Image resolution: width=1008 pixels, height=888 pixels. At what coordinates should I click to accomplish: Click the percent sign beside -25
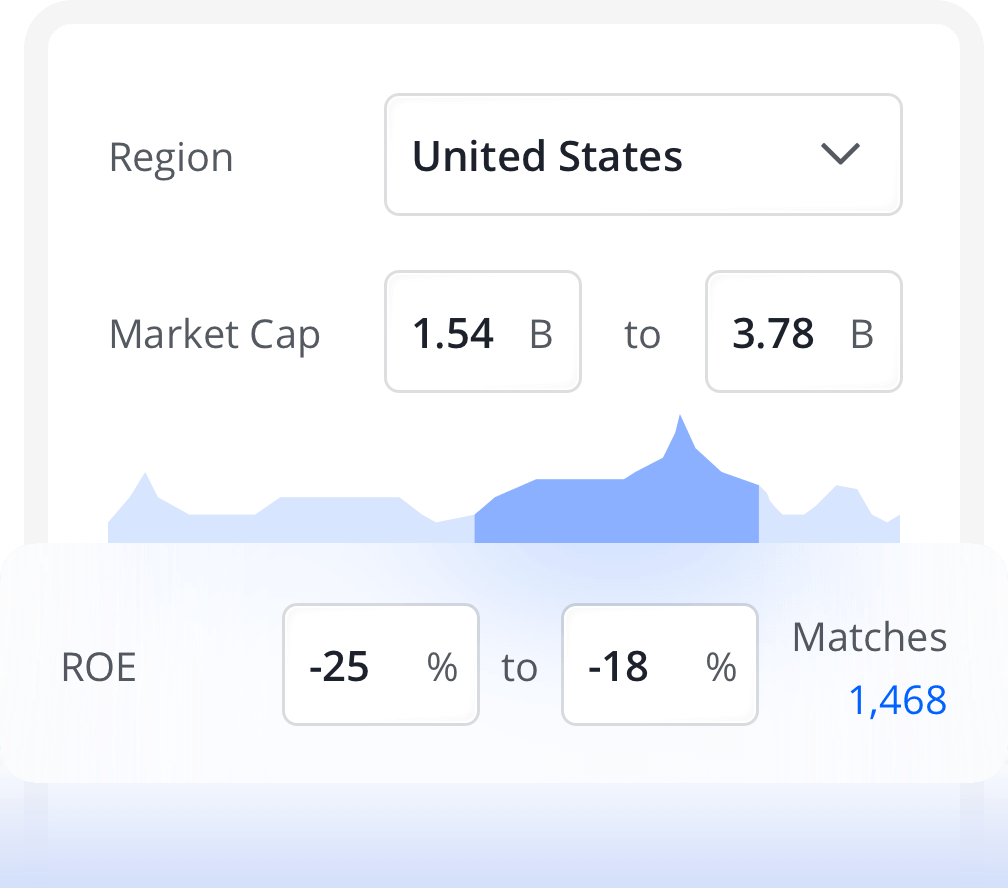442,667
